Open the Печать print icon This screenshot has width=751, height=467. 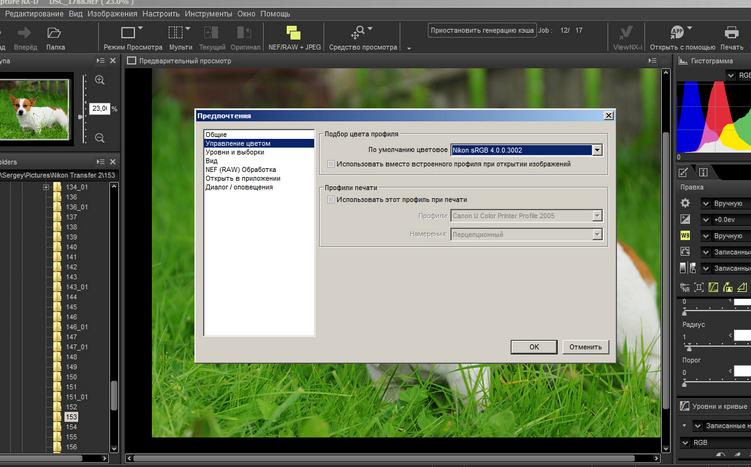[x=731, y=33]
